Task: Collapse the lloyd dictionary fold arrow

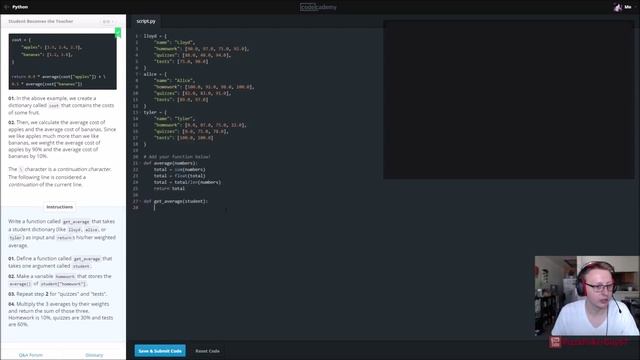Action: [141, 36]
